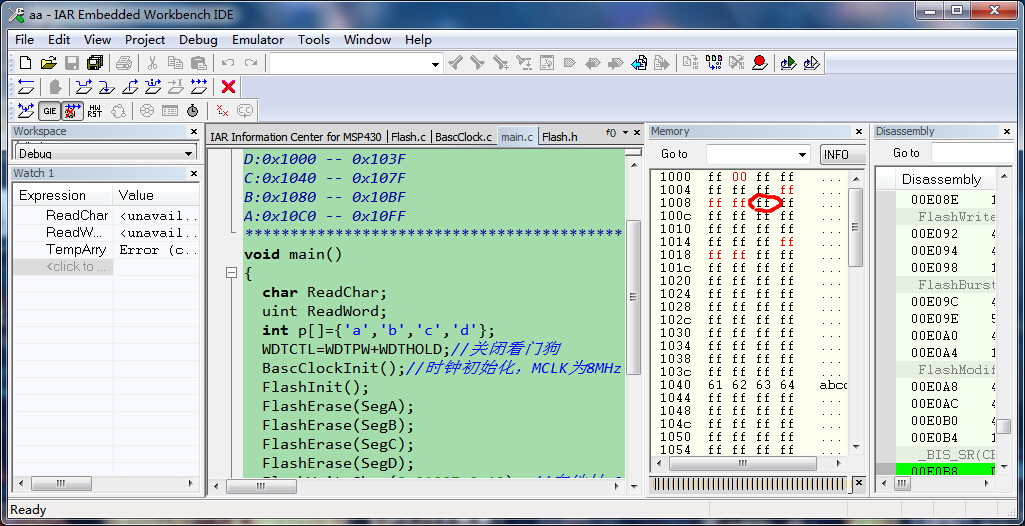Click the Window menu

367,39
